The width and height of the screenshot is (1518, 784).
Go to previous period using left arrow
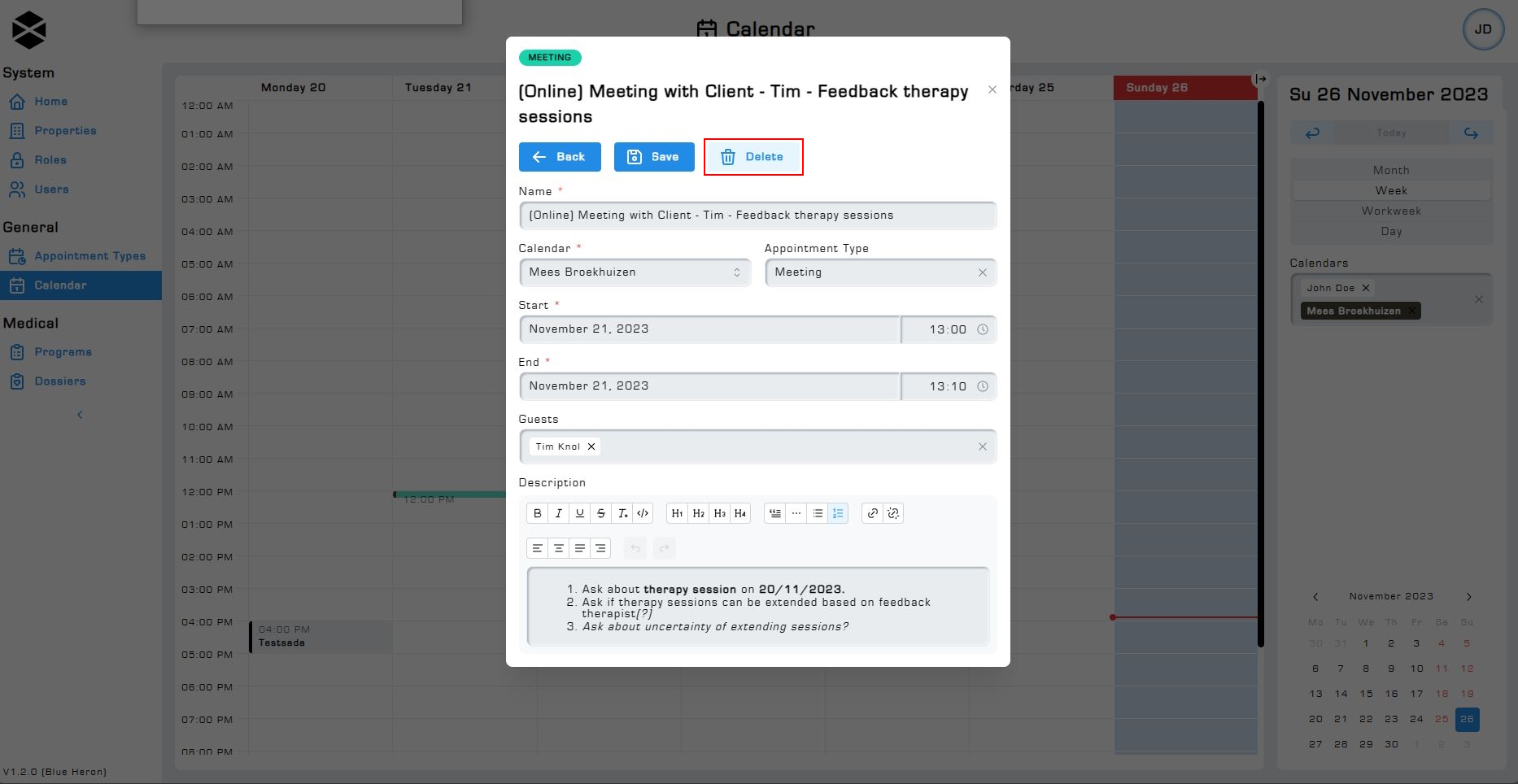(x=1312, y=133)
